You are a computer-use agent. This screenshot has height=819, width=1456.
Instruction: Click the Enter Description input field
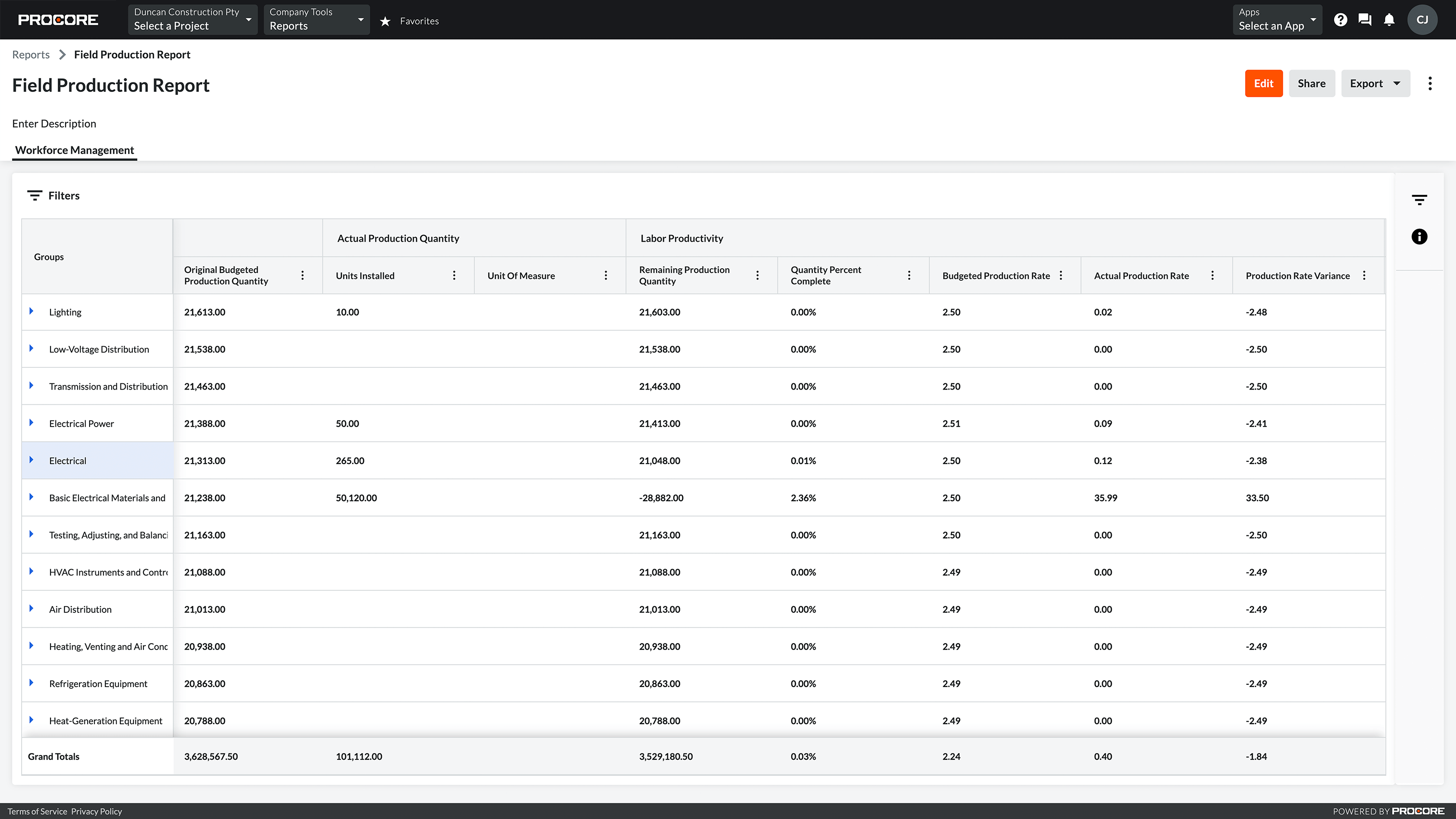pyautogui.click(x=53, y=123)
